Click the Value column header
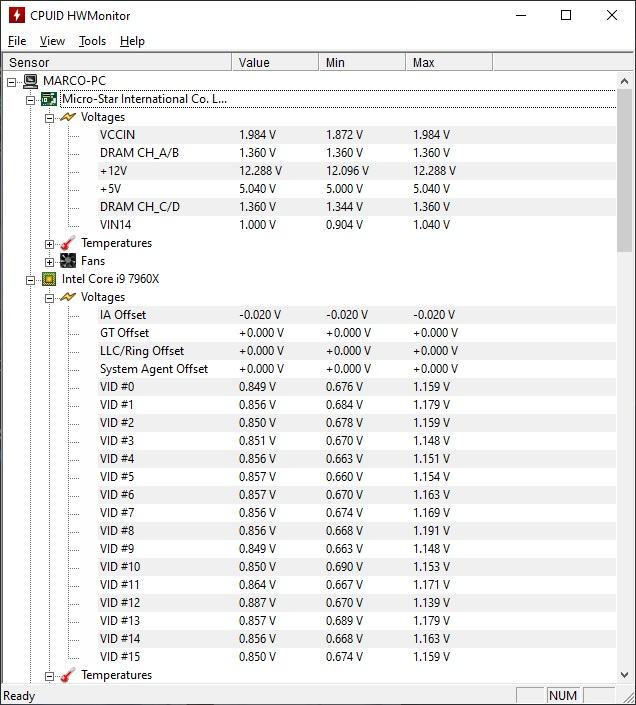Viewport: 636px width, 705px height. point(275,62)
